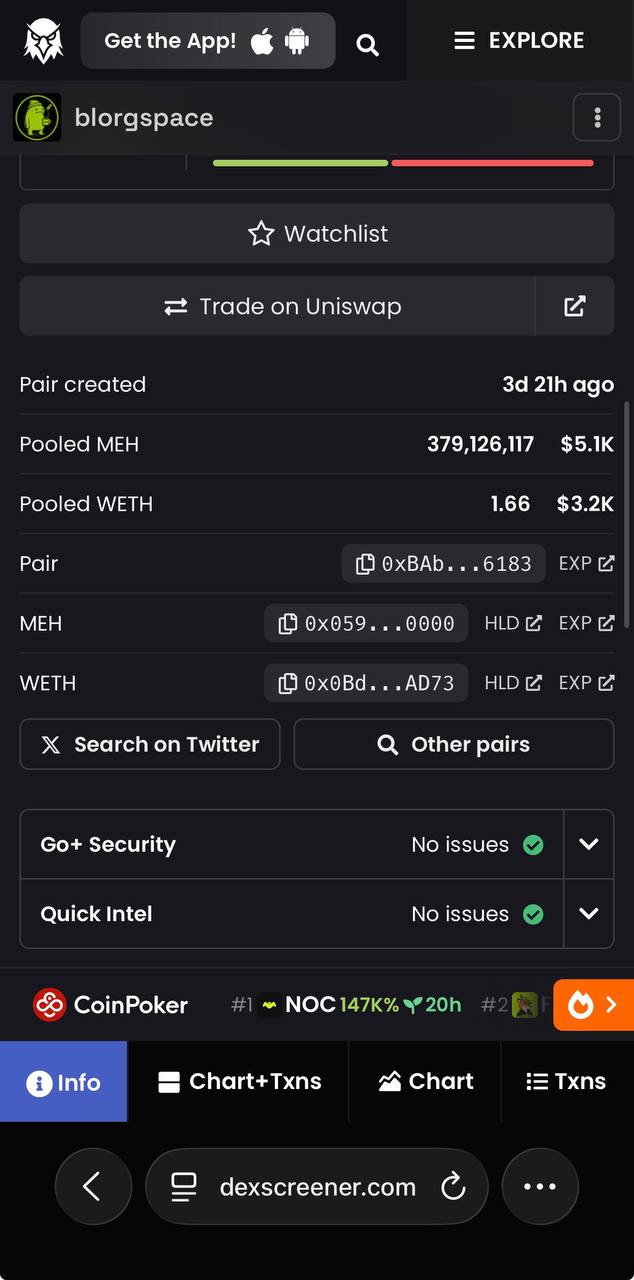Reload page with the browser refresh icon
This screenshot has height=1280, width=634.
(453, 1187)
